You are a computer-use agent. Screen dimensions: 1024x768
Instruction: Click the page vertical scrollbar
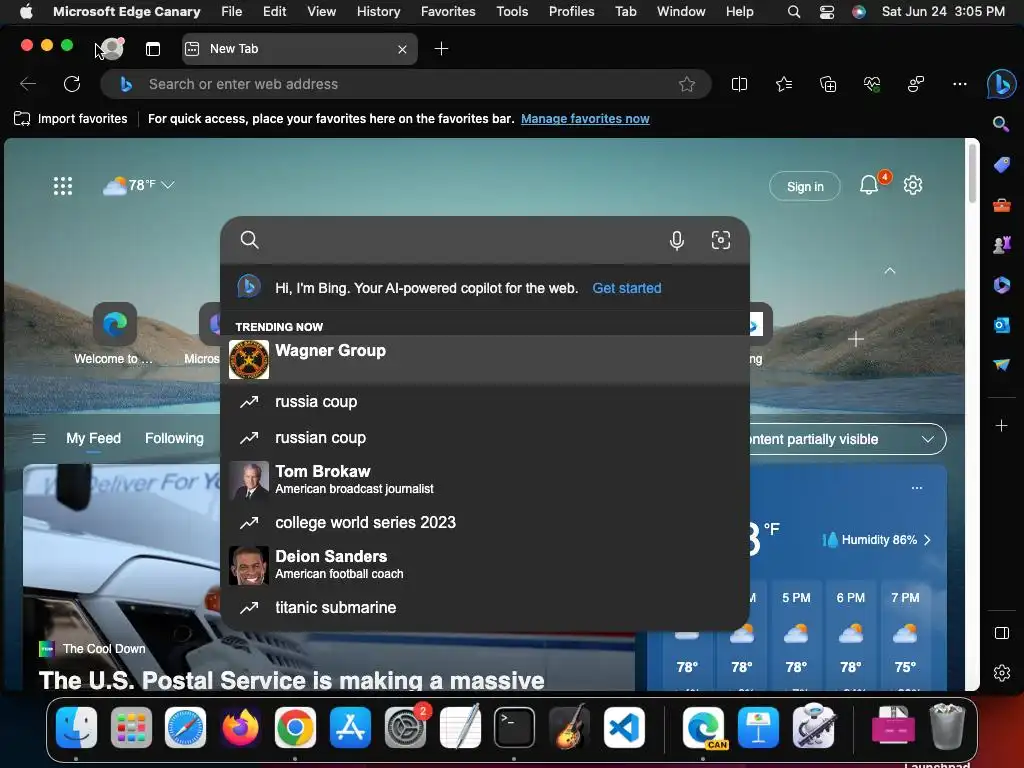972,174
